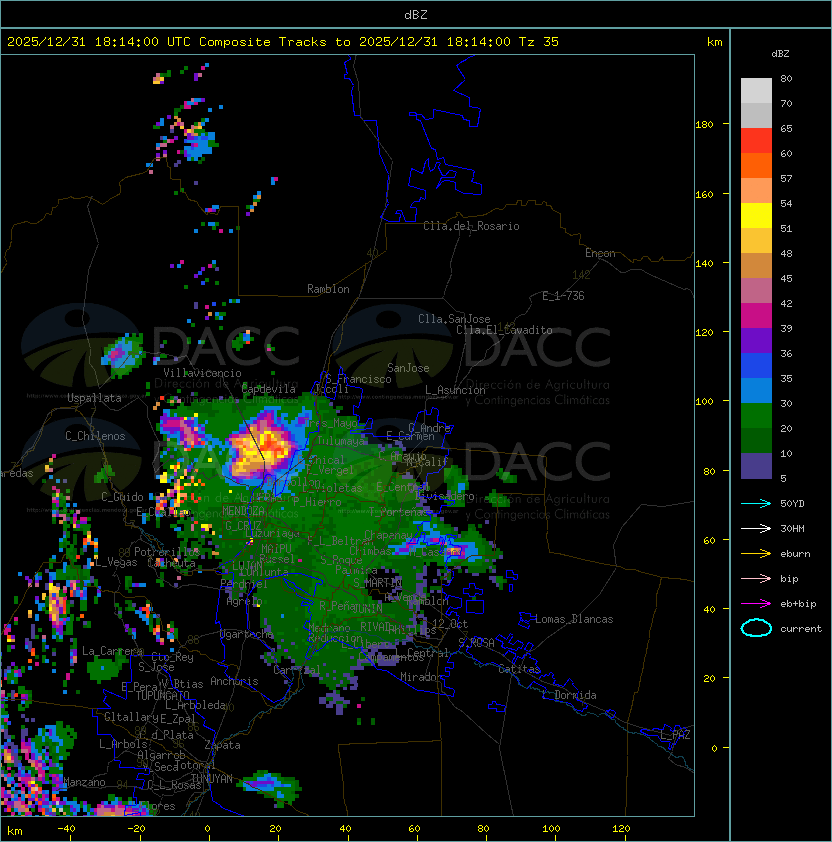Screen dimensions: 832x842
Task: Click the 57 value on the dBZ scale
Action: pos(786,178)
